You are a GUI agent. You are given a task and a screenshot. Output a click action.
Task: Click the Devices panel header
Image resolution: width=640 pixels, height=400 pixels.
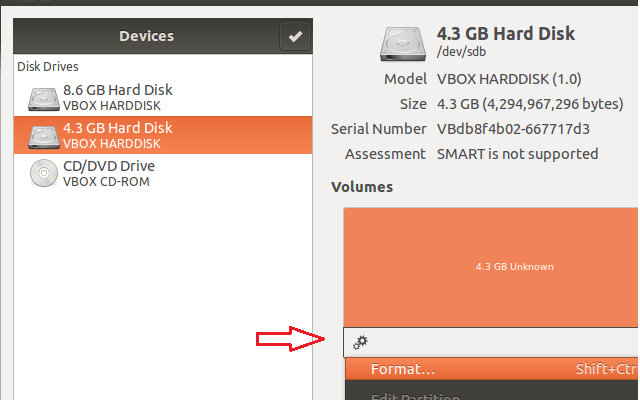pos(163,36)
